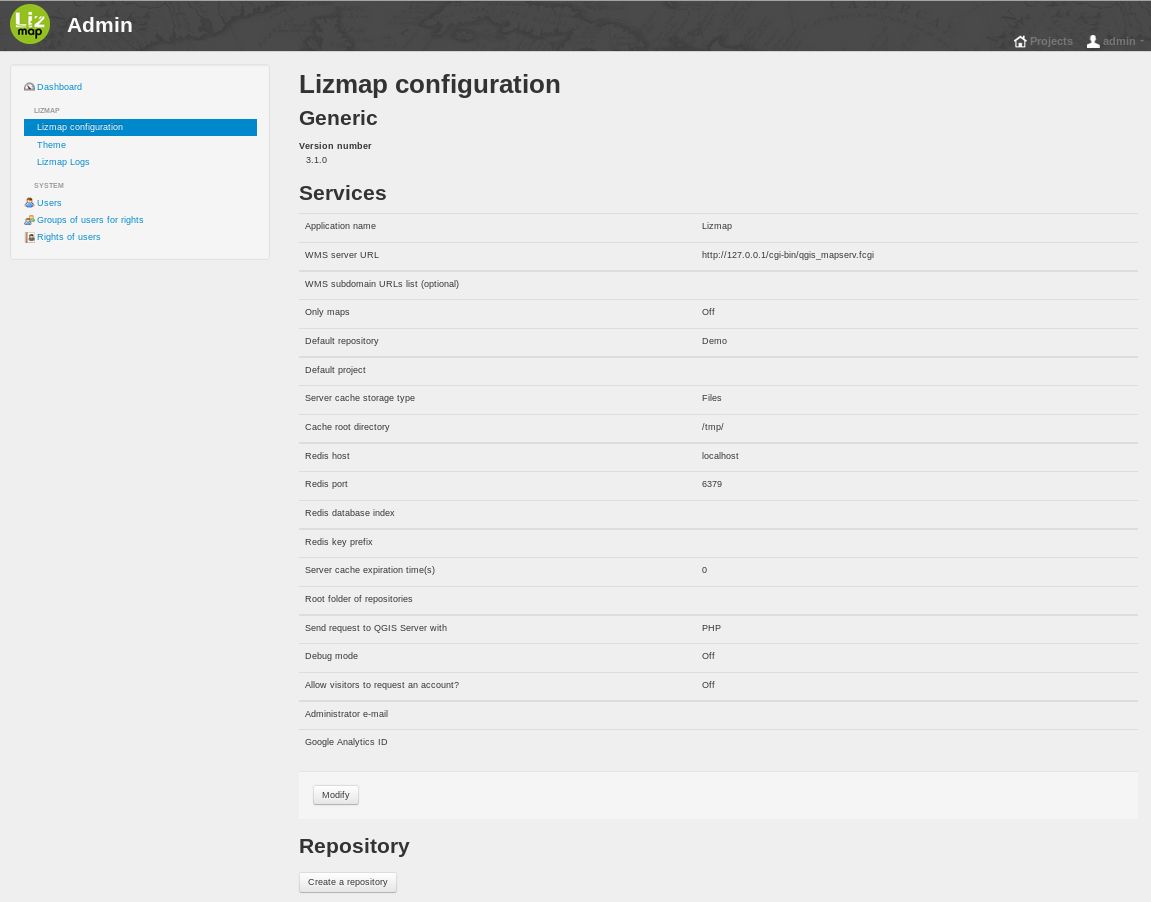This screenshot has width=1151, height=902.
Task: Open Lizmap Logs in sidebar
Action: point(63,161)
